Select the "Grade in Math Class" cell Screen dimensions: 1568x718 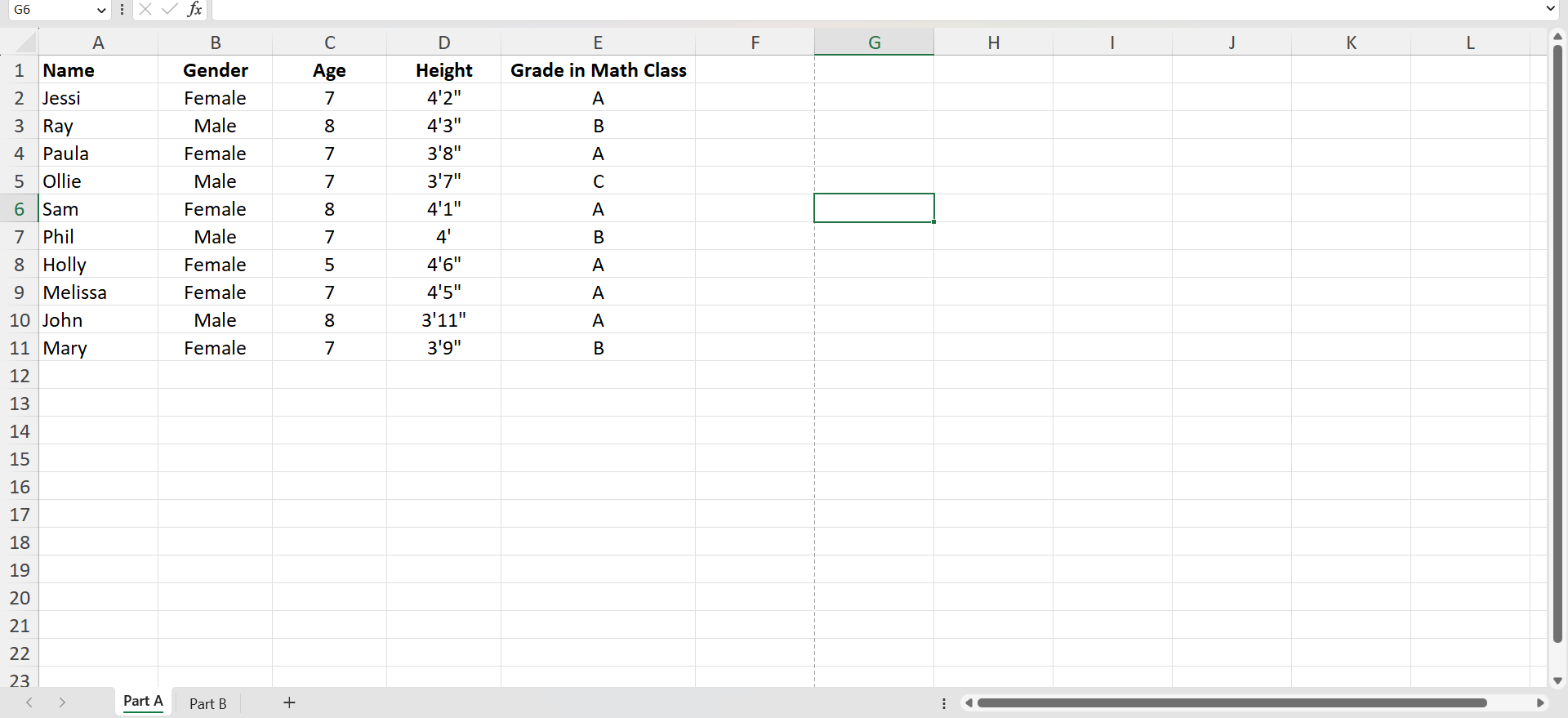(x=598, y=70)
